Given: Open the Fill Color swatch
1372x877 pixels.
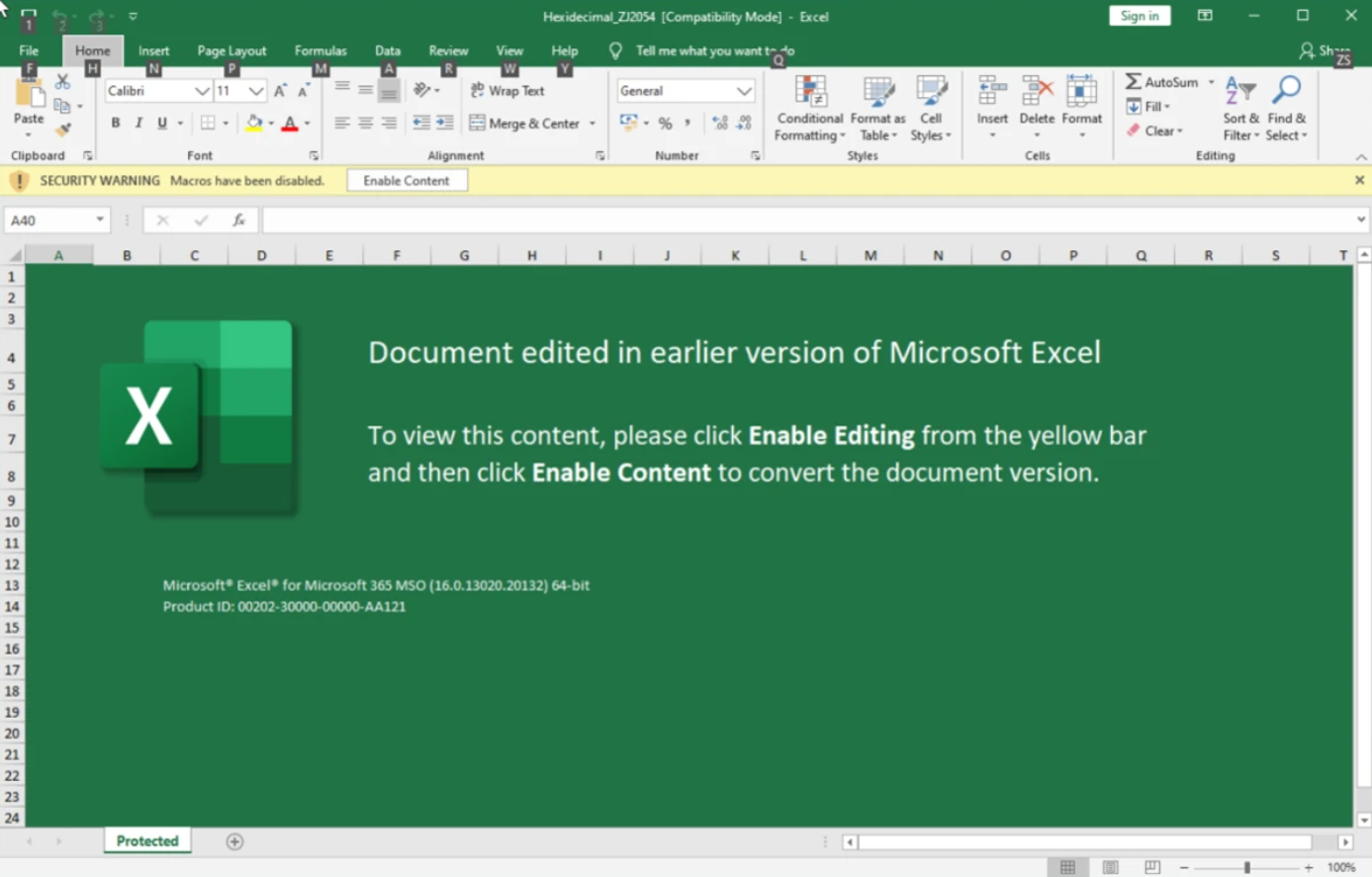Looking at the screenshot, I should (253, 124).
